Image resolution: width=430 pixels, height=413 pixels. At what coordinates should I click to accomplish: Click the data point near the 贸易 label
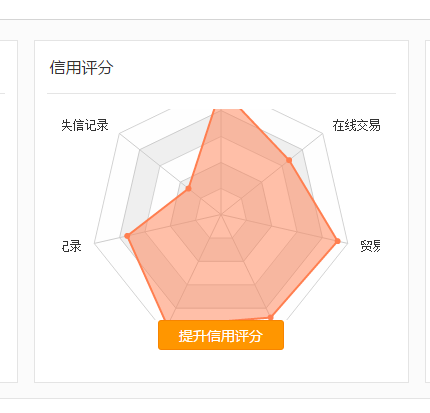(337, 241)
